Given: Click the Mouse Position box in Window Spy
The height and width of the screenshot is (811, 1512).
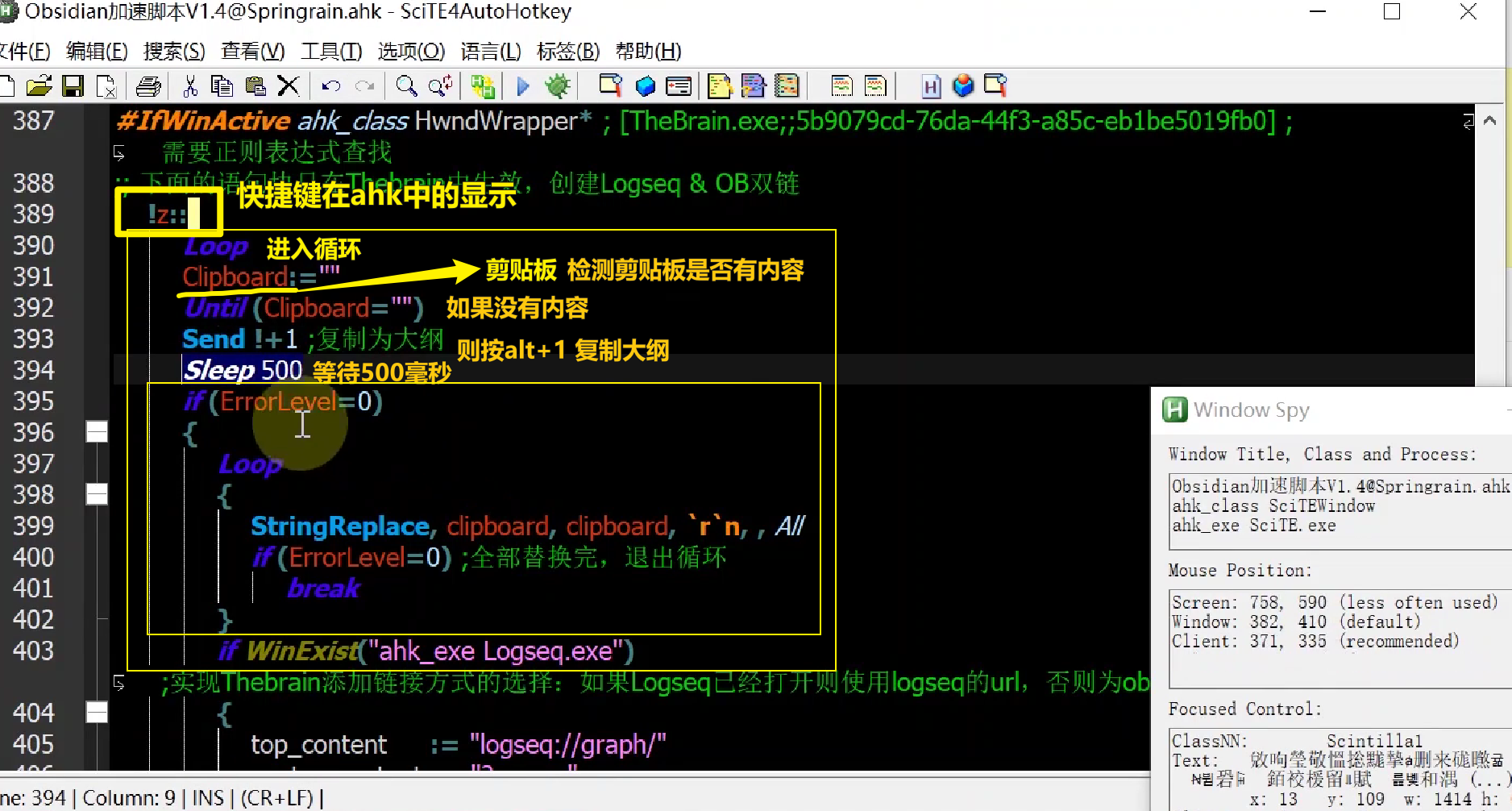Looking at the screenshot, I should (1340, 639).
